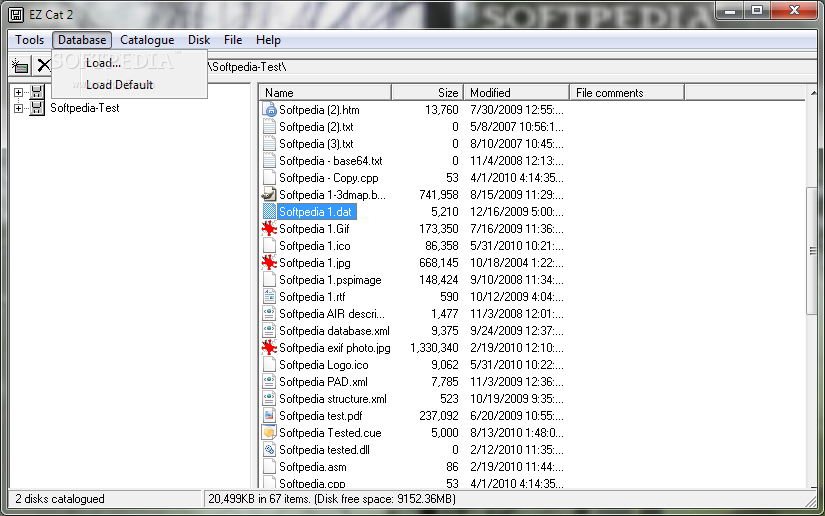Screen dimensions: 825x516
Task: Click the Softpedia AIR descri... file icon
Action: [269, 313]
